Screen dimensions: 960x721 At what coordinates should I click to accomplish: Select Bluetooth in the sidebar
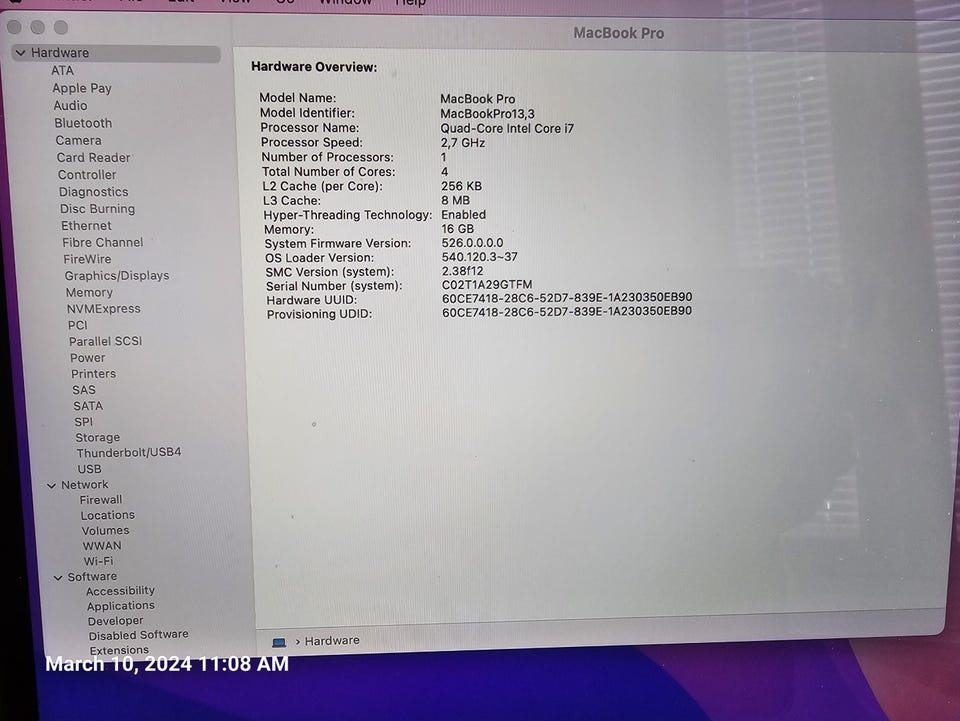pyautogui.click(x=83, y=123)
